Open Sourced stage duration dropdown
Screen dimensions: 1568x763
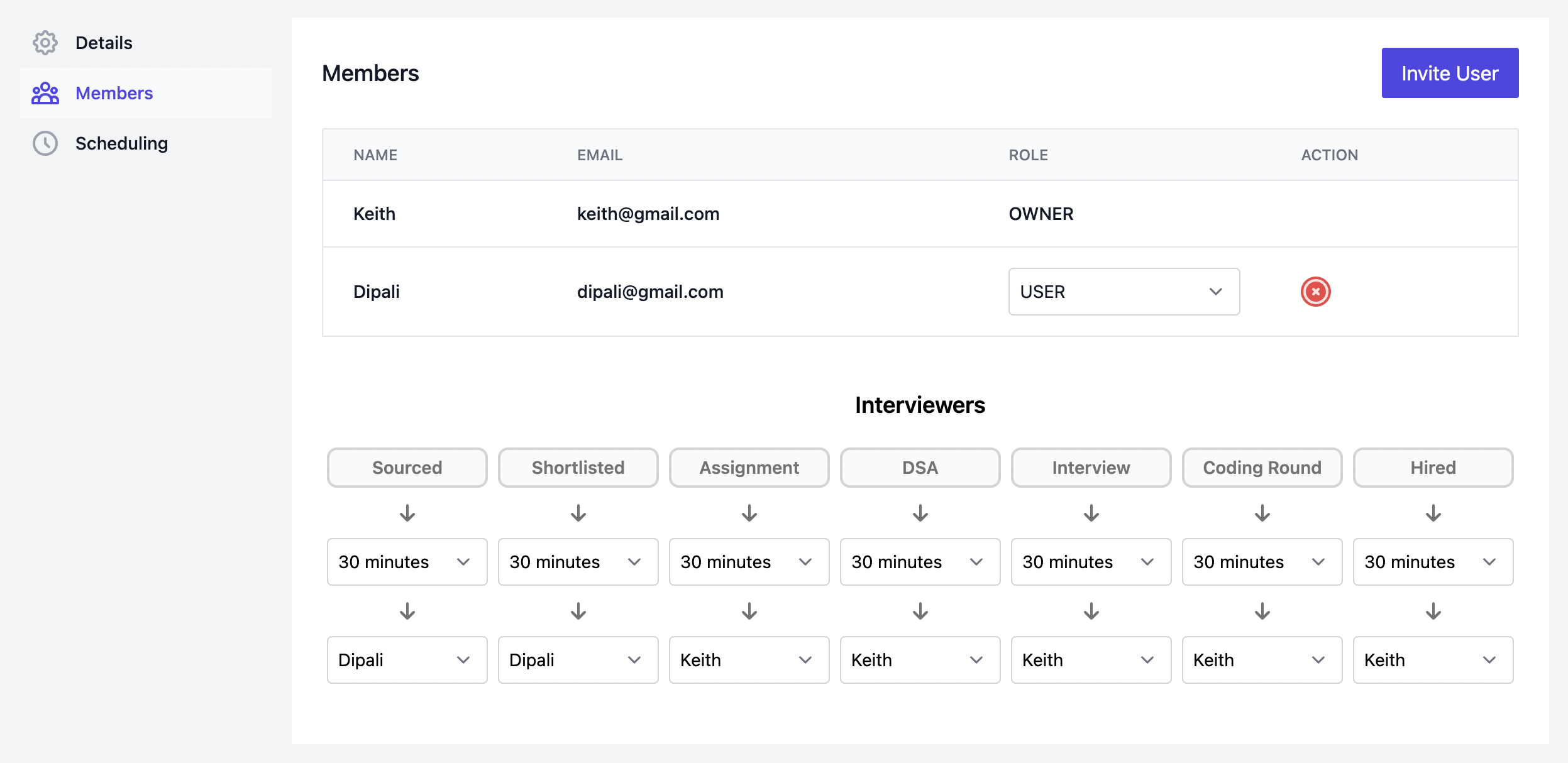[407, 562]
